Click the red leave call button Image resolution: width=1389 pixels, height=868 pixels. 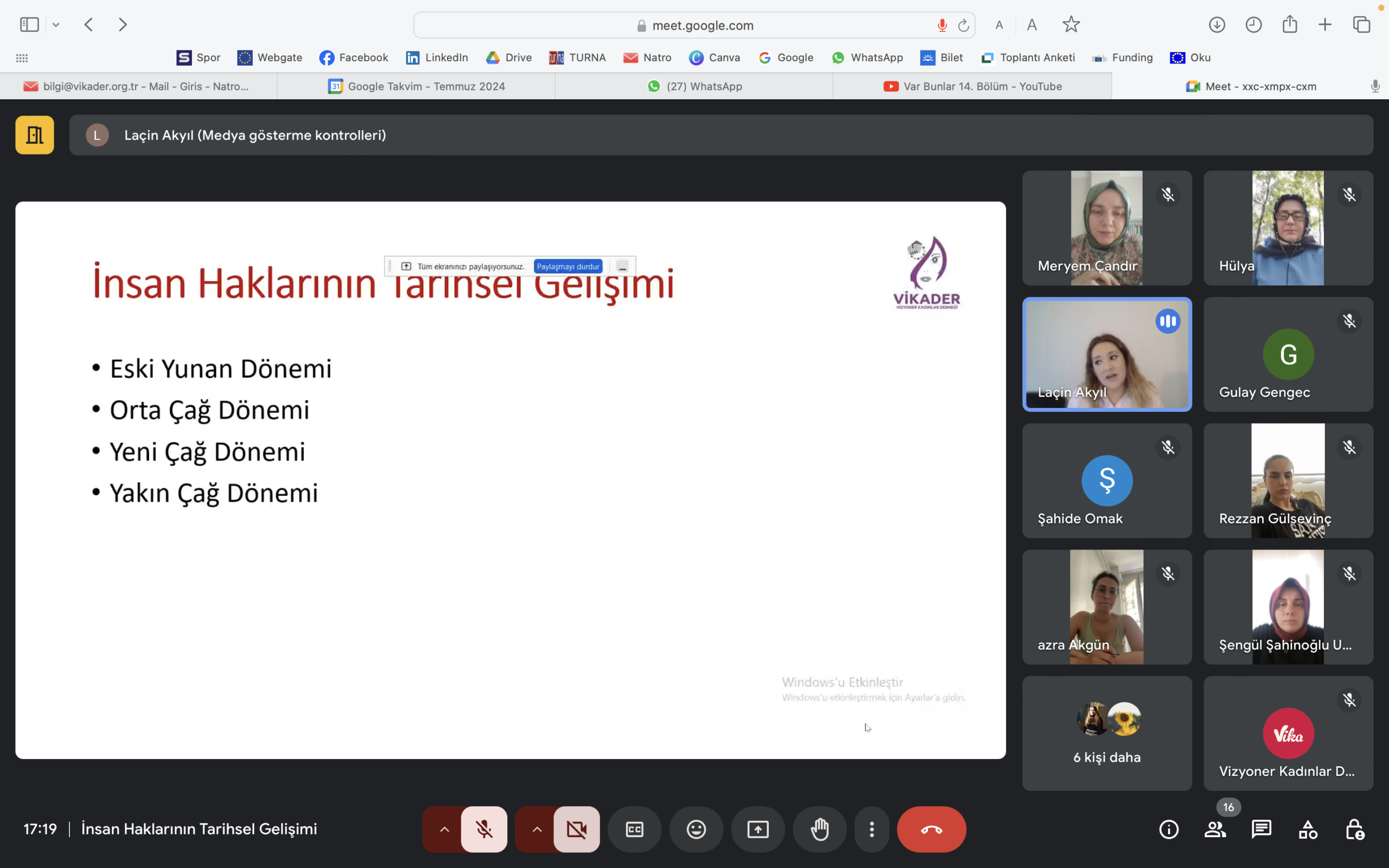[x=931, y=829]
